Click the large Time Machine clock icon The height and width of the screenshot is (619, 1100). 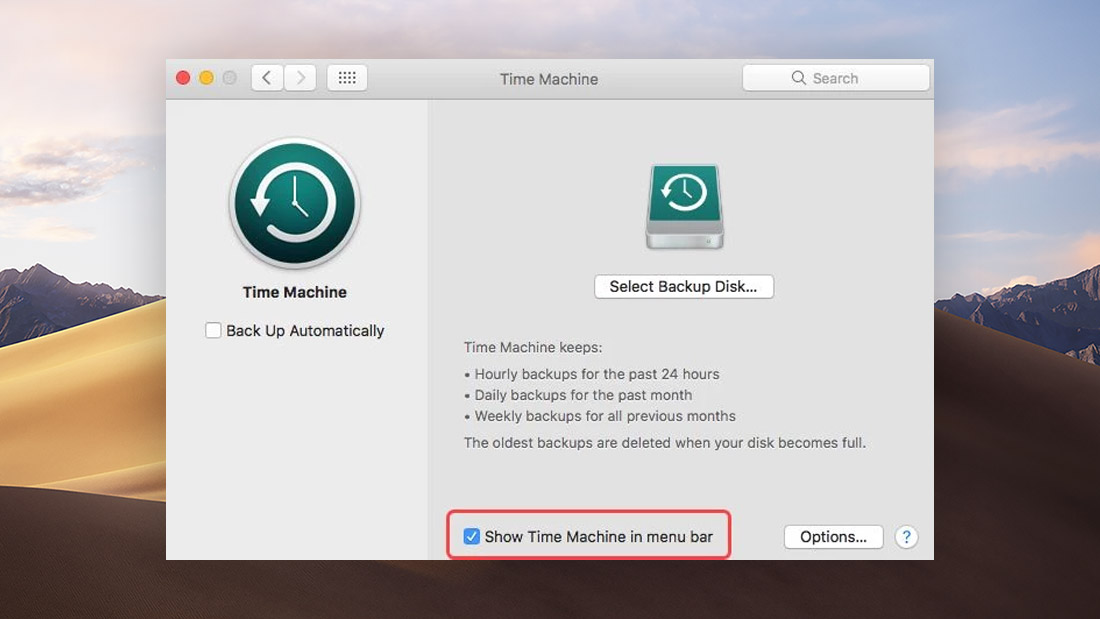(295, 203)
